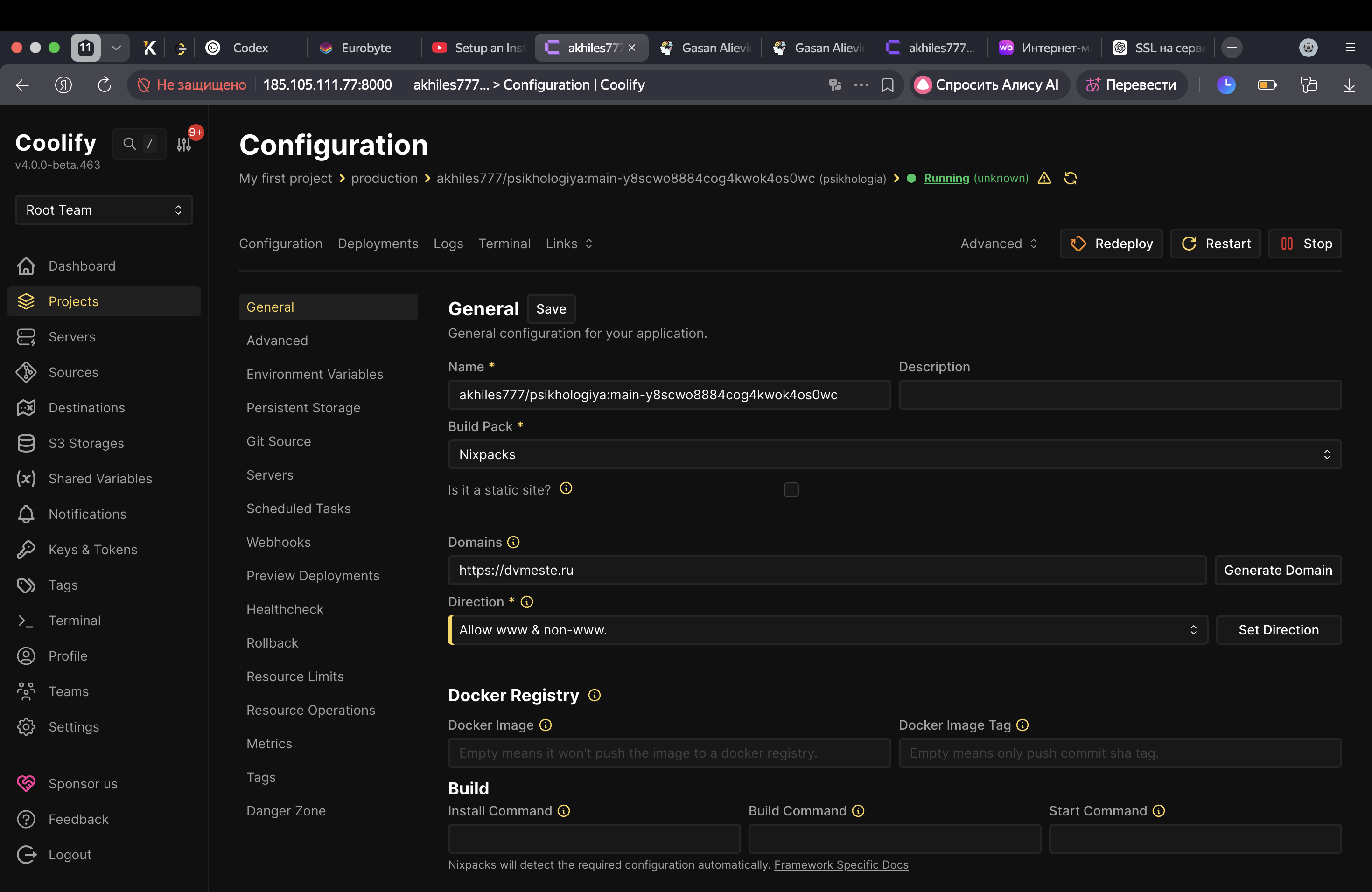Open the Keys & Tokens key icon
Screen dimensions: 1372x892
26,549
